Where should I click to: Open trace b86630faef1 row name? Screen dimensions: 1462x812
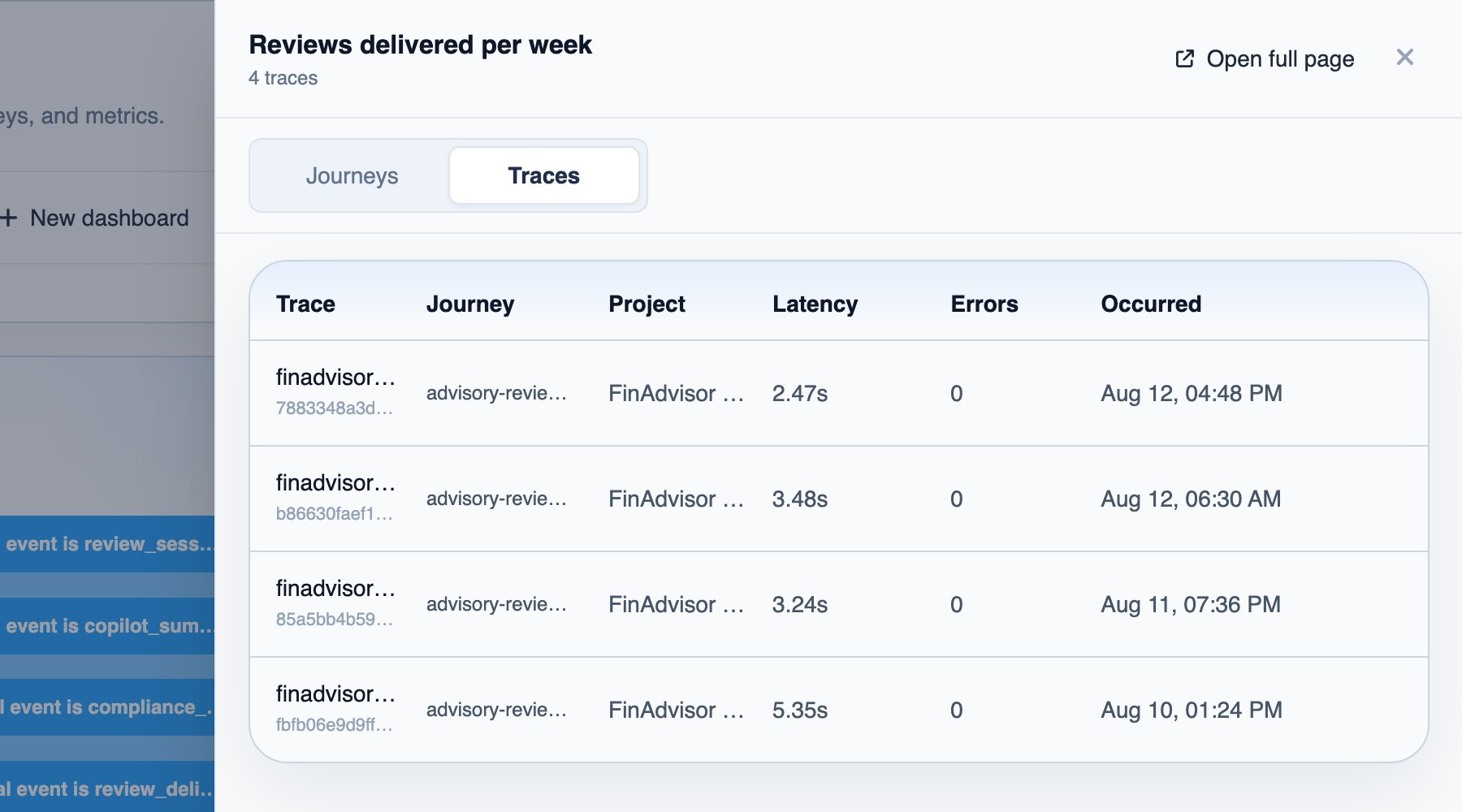point(335,483)
